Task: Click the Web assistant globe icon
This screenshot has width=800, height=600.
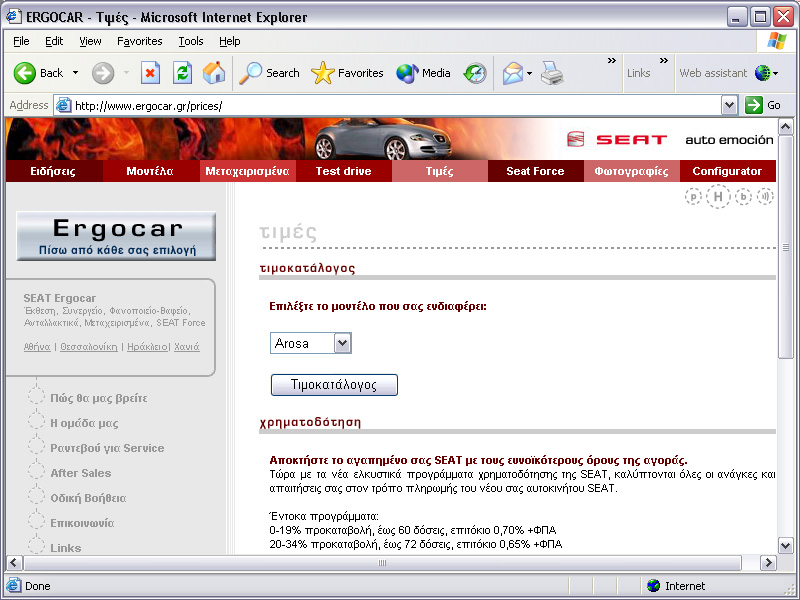Action: point(762,73)
